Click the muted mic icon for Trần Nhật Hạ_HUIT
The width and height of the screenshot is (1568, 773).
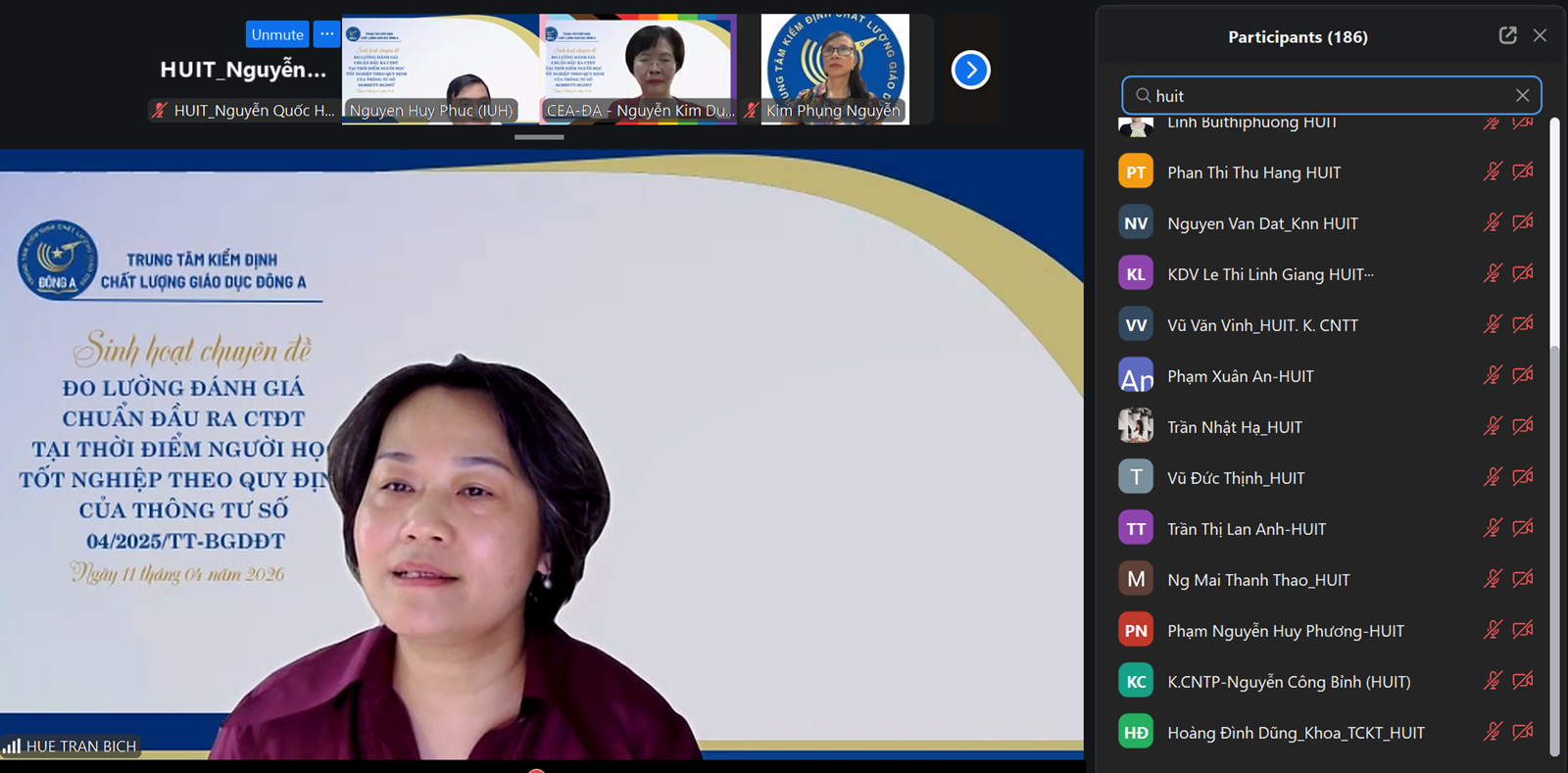point(1492,426)
